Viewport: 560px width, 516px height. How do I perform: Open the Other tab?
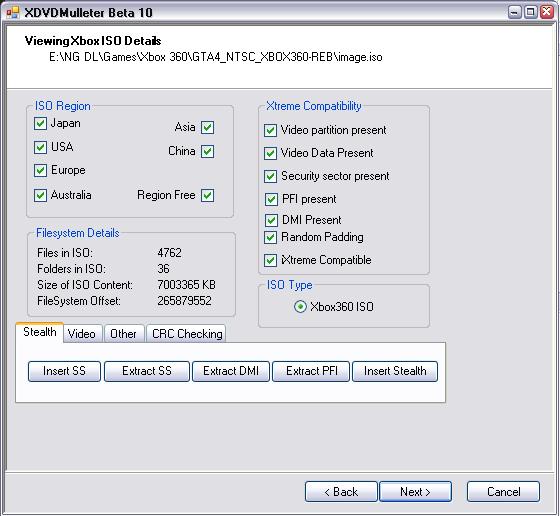[x=124, y=334]
